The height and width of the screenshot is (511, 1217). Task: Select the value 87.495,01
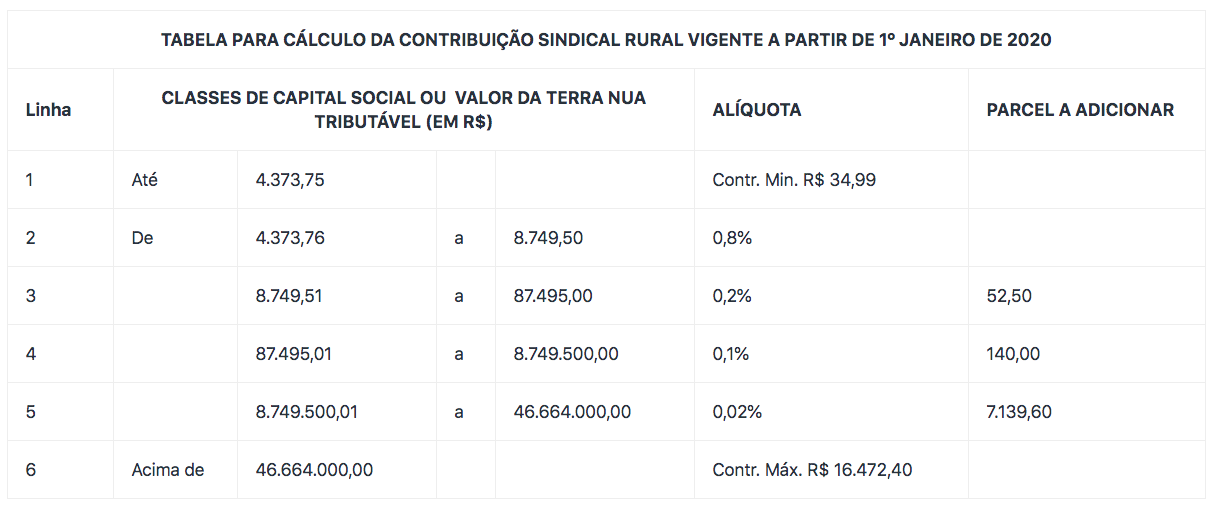tap(294, 354)
